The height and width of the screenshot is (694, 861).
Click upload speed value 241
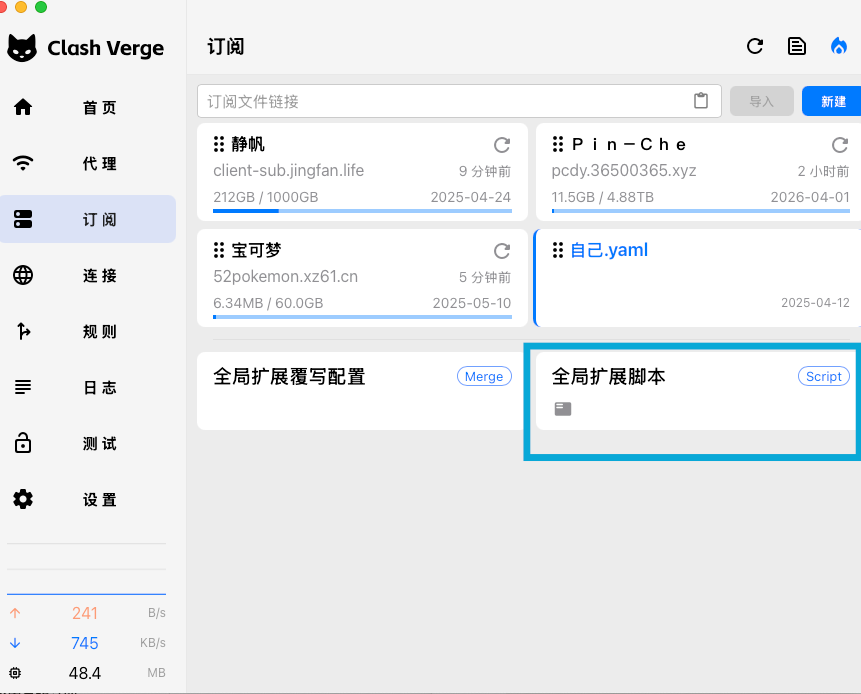click(x=85, y=613)
